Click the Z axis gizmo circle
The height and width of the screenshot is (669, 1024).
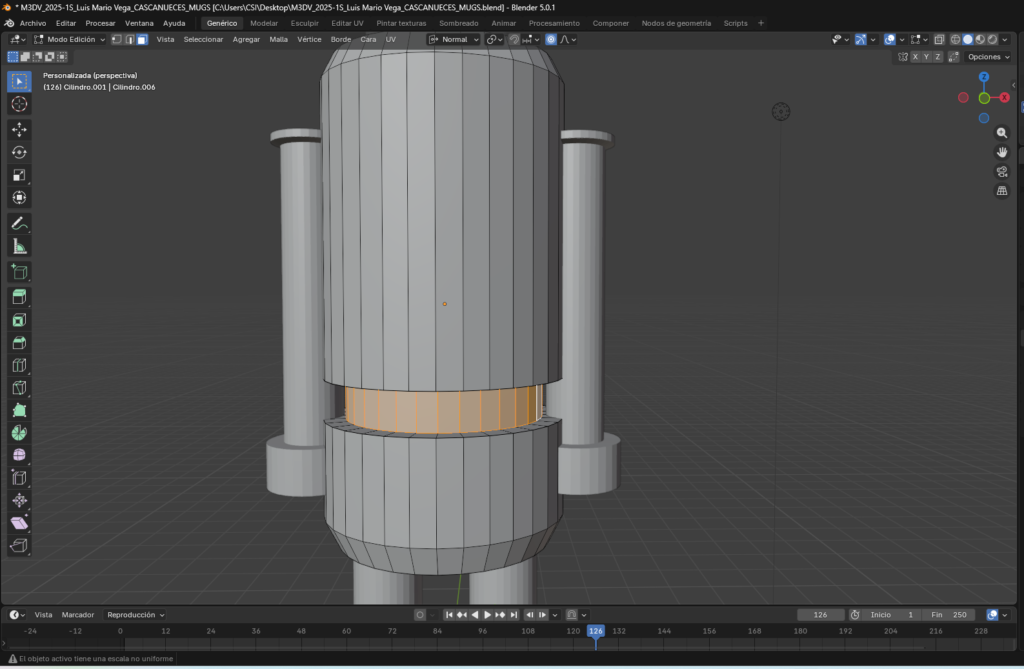click(984, 77)
